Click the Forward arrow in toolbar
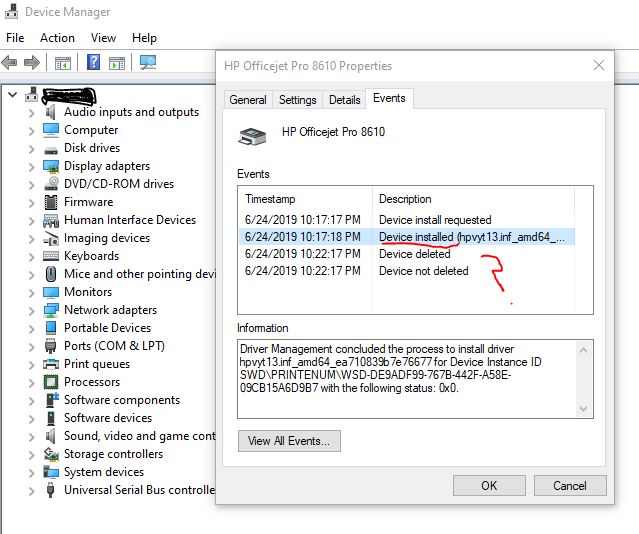Viewport: 639px width, 534px height. pos(34,62)
